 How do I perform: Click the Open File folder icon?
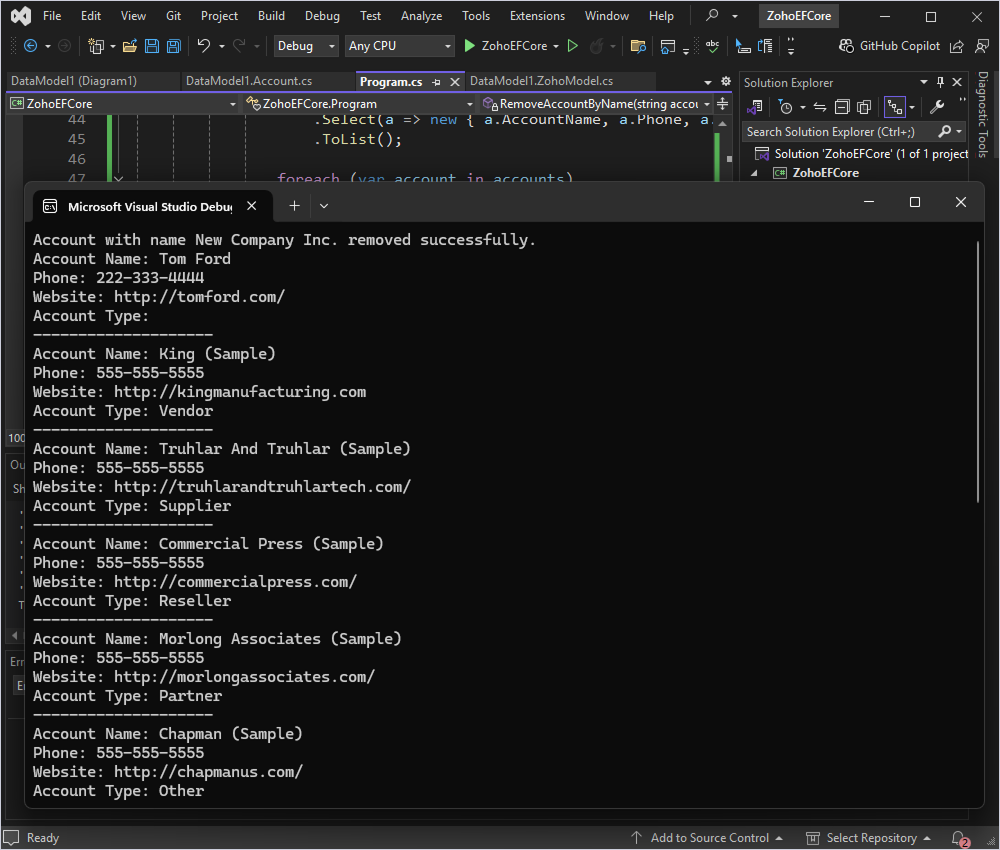coord(131,46)
